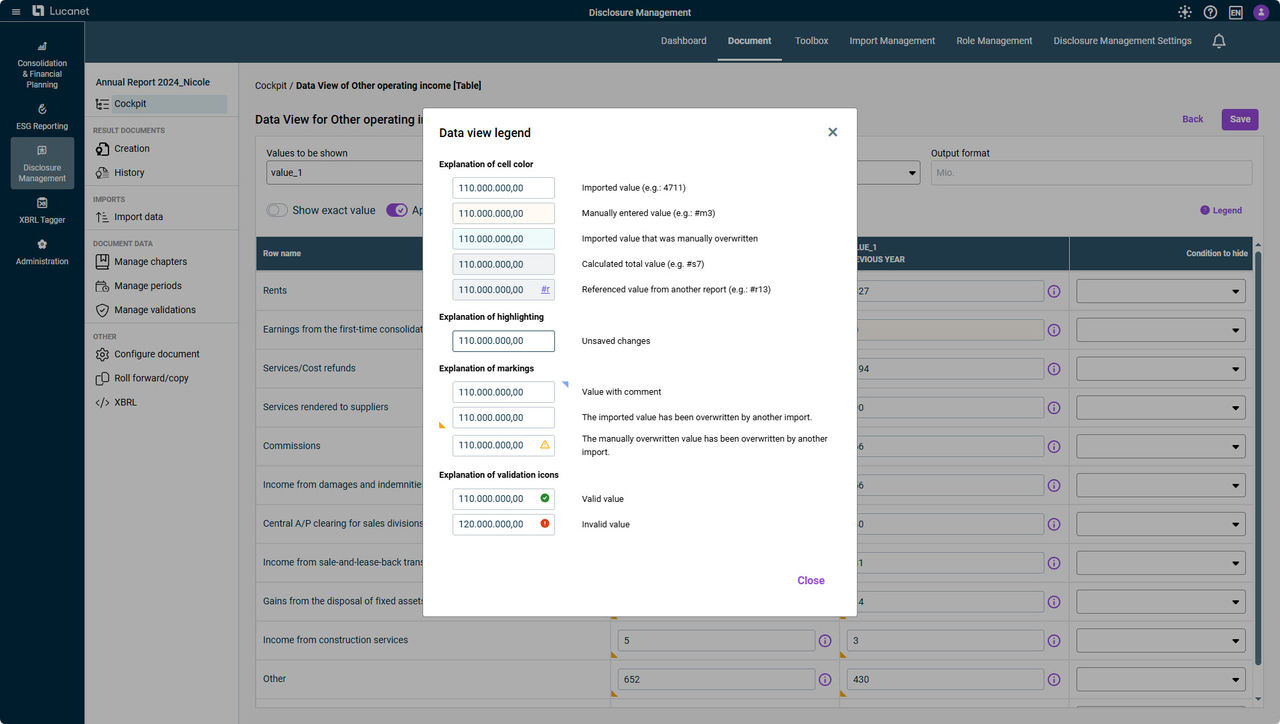Toggle the Show exact value switch

coord(277,210)
